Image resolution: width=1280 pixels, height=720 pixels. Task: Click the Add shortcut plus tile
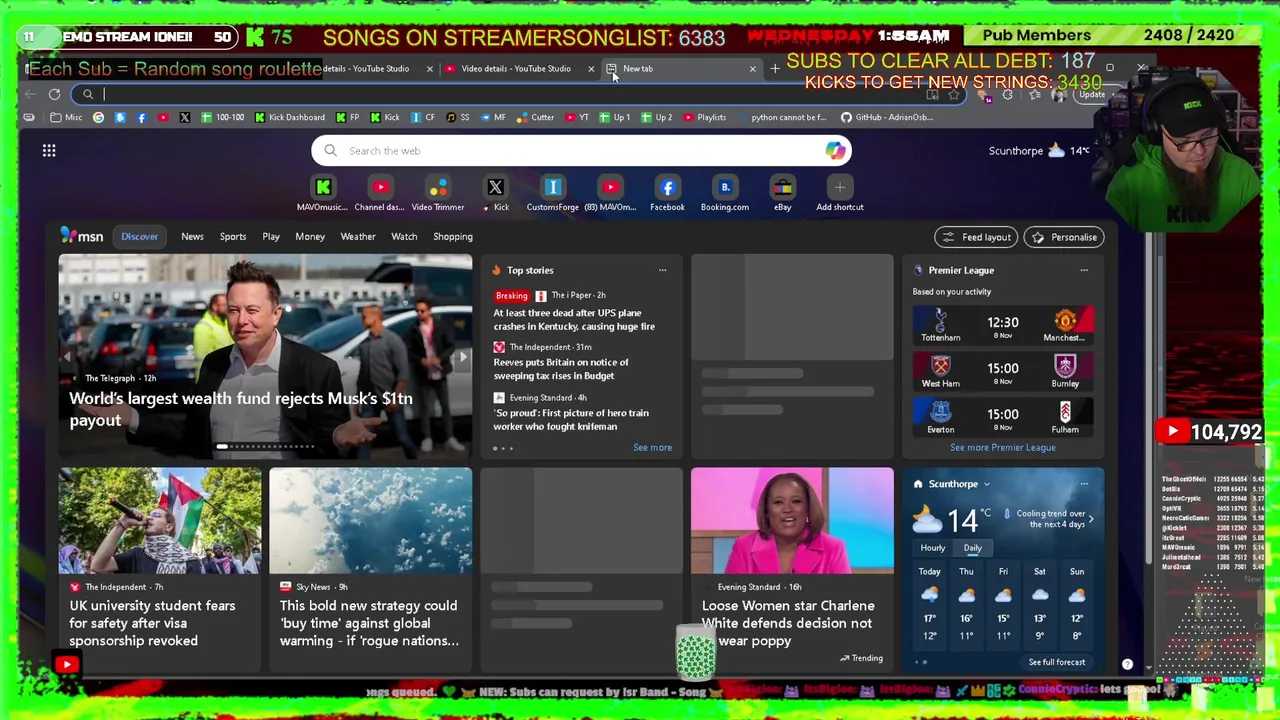(840, 194)
